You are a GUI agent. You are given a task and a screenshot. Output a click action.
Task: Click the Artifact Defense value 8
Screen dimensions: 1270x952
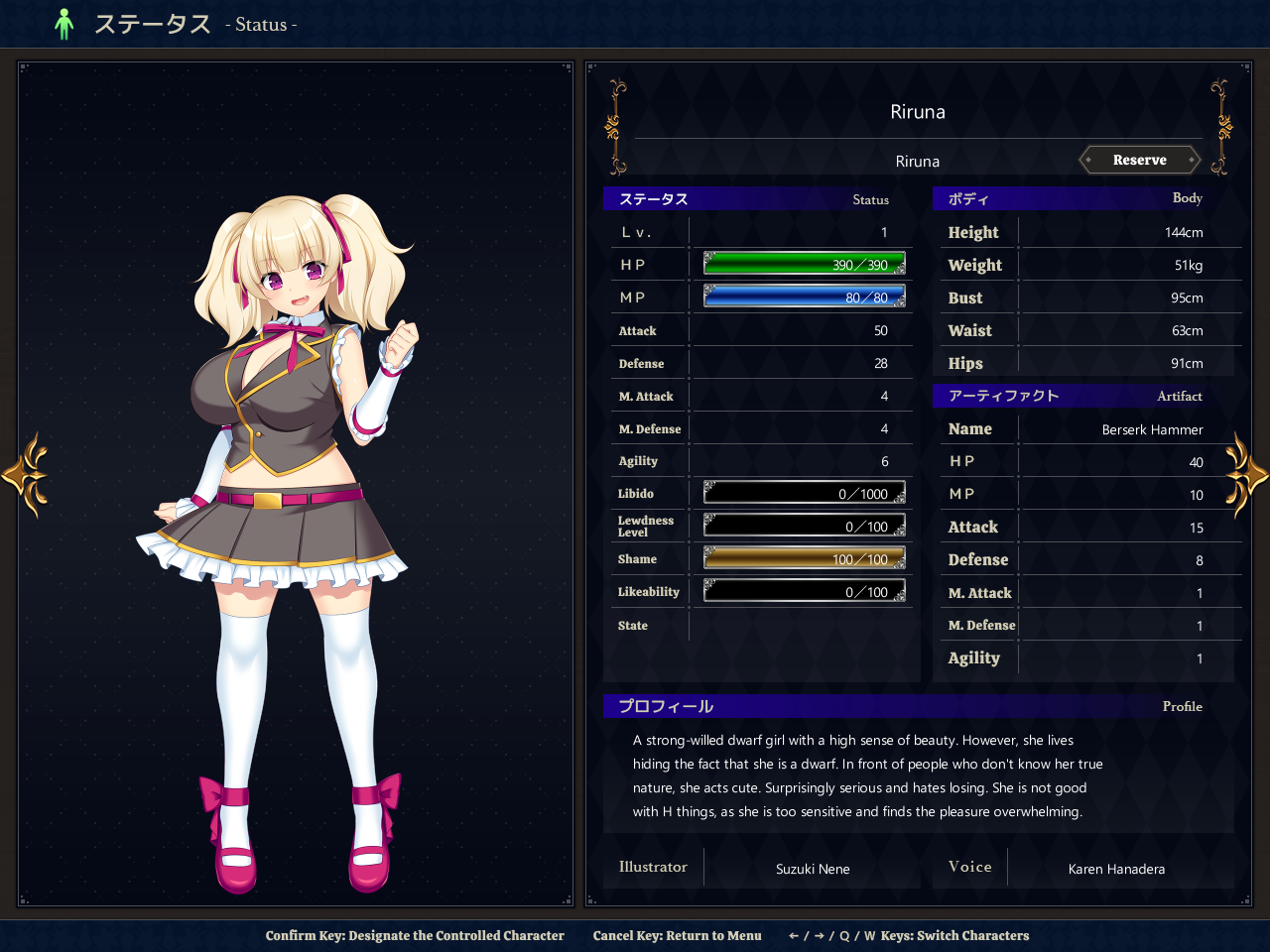(1200, 560)
